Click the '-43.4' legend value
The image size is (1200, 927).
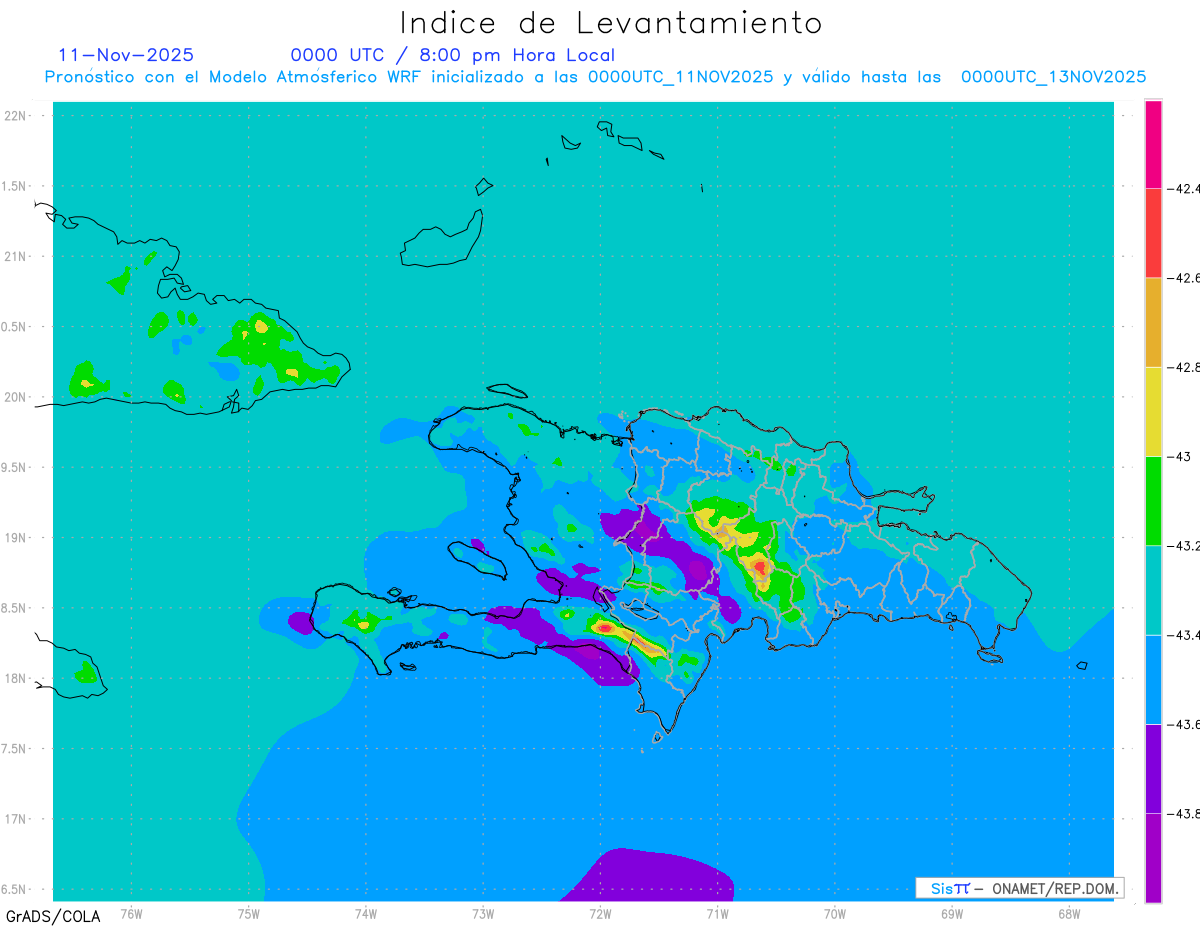tap(1184, 635)
